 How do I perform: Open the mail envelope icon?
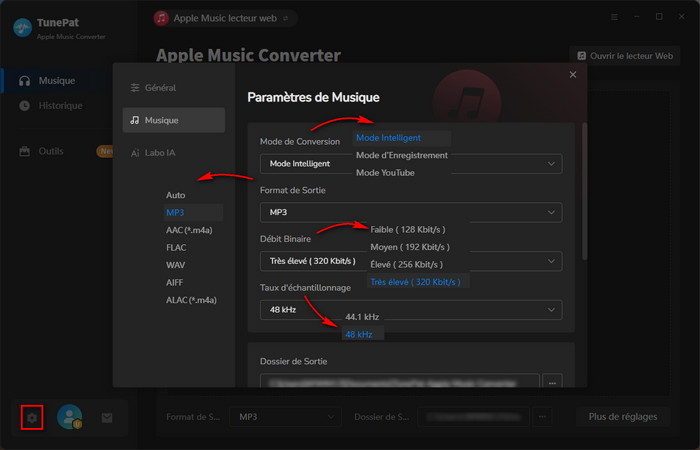(107, 417)
